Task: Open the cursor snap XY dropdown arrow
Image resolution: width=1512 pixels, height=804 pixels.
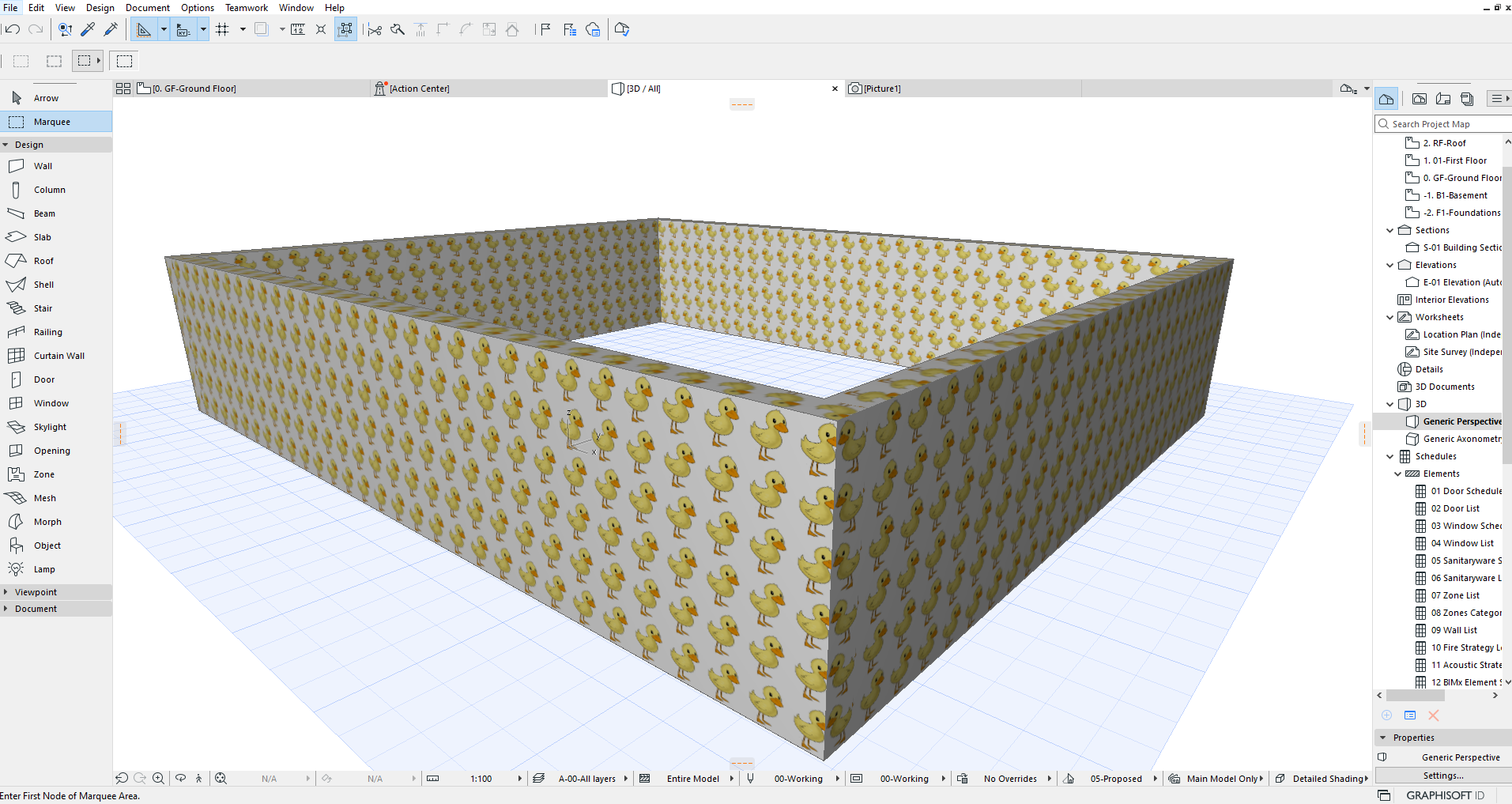Action: point(203,29)
